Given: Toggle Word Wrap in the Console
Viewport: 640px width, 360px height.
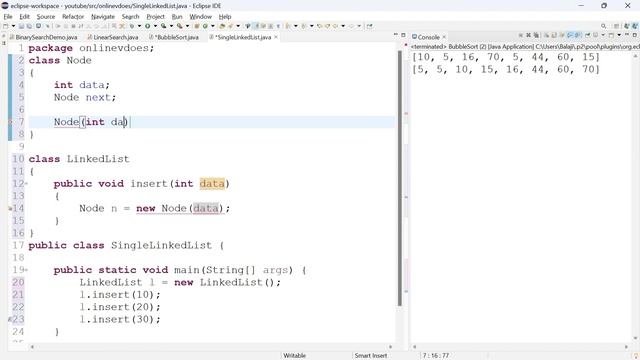Looking at the screenshot, I should [562, 36].
